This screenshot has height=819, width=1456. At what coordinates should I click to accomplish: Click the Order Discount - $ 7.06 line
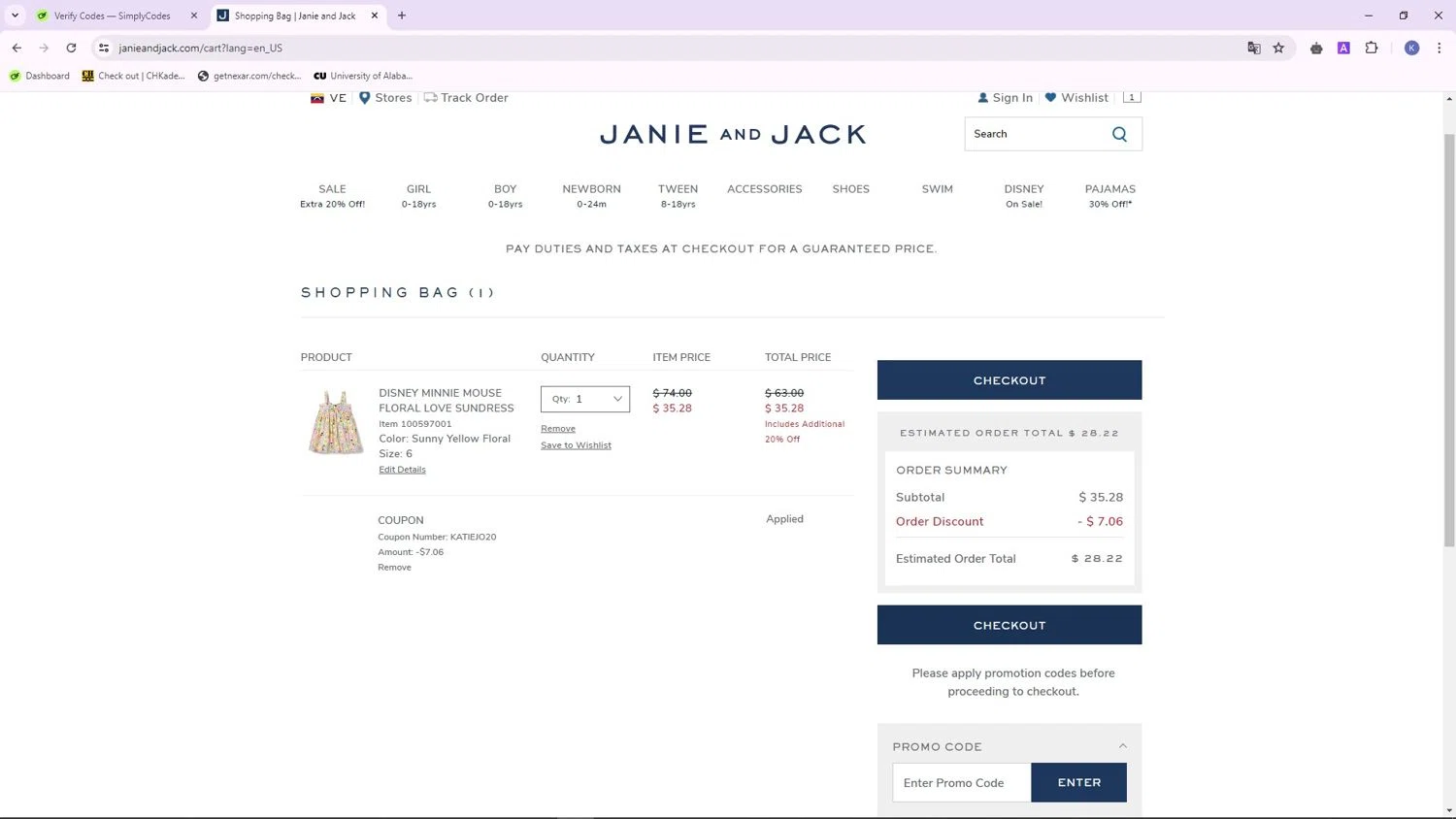point(1009,522)
